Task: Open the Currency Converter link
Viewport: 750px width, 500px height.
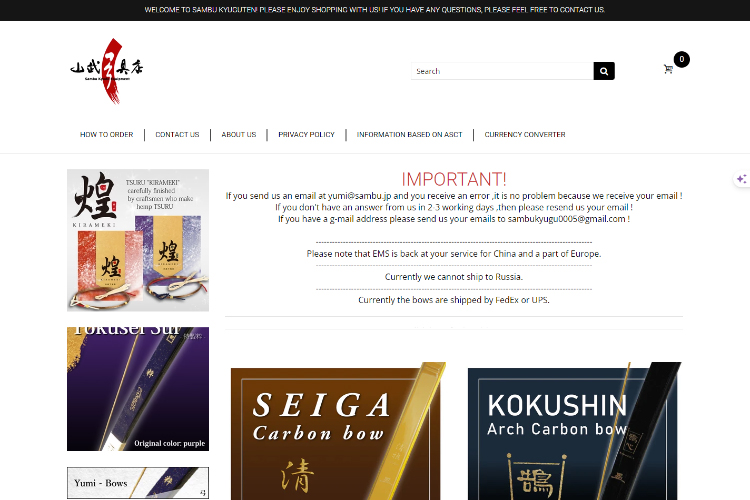Action: pyautogui.click(x=525, y=135)
